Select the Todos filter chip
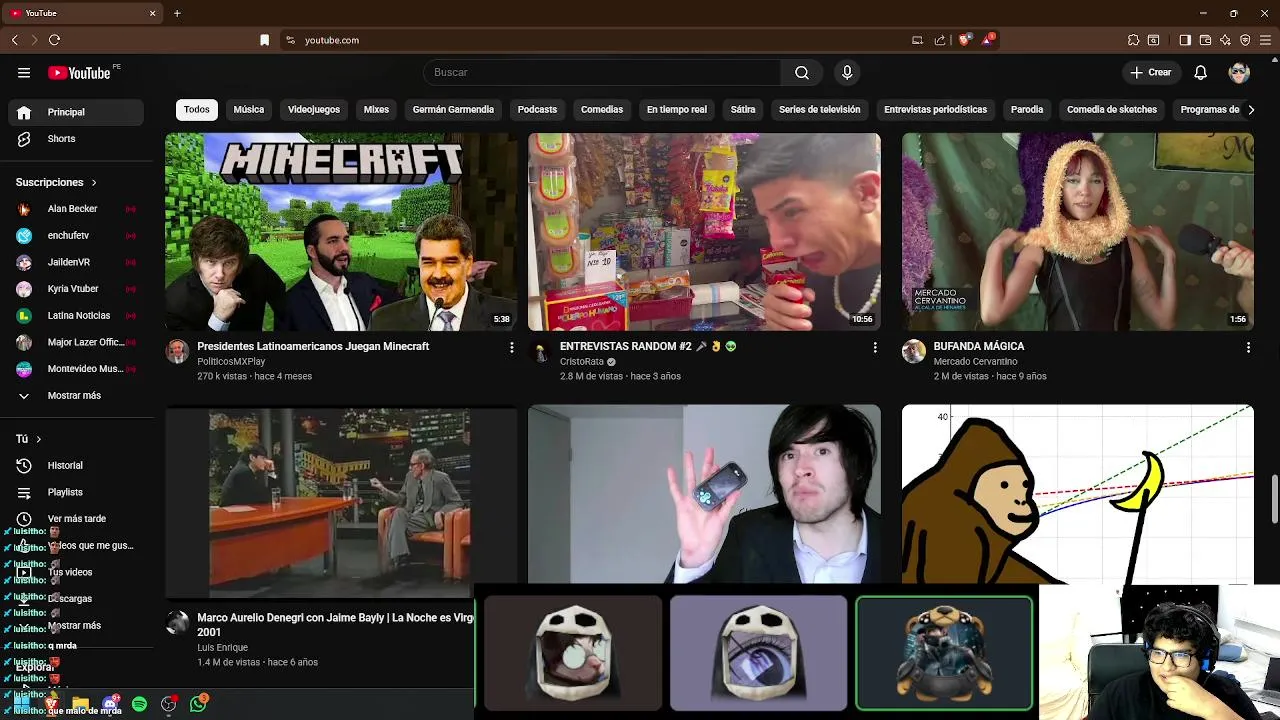This screenshot has height=720, width=1280. (x=197, y=110)
